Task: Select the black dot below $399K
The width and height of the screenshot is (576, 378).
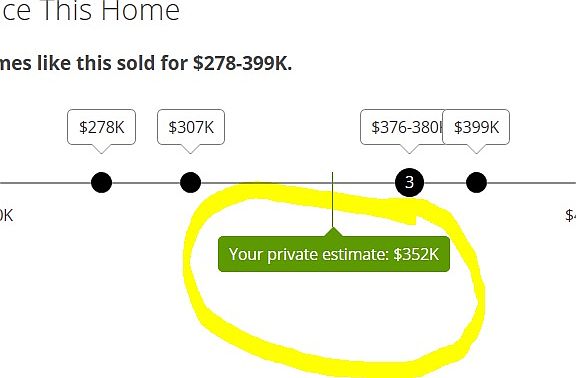Action: pyautogui.click(x=476, y=182)
